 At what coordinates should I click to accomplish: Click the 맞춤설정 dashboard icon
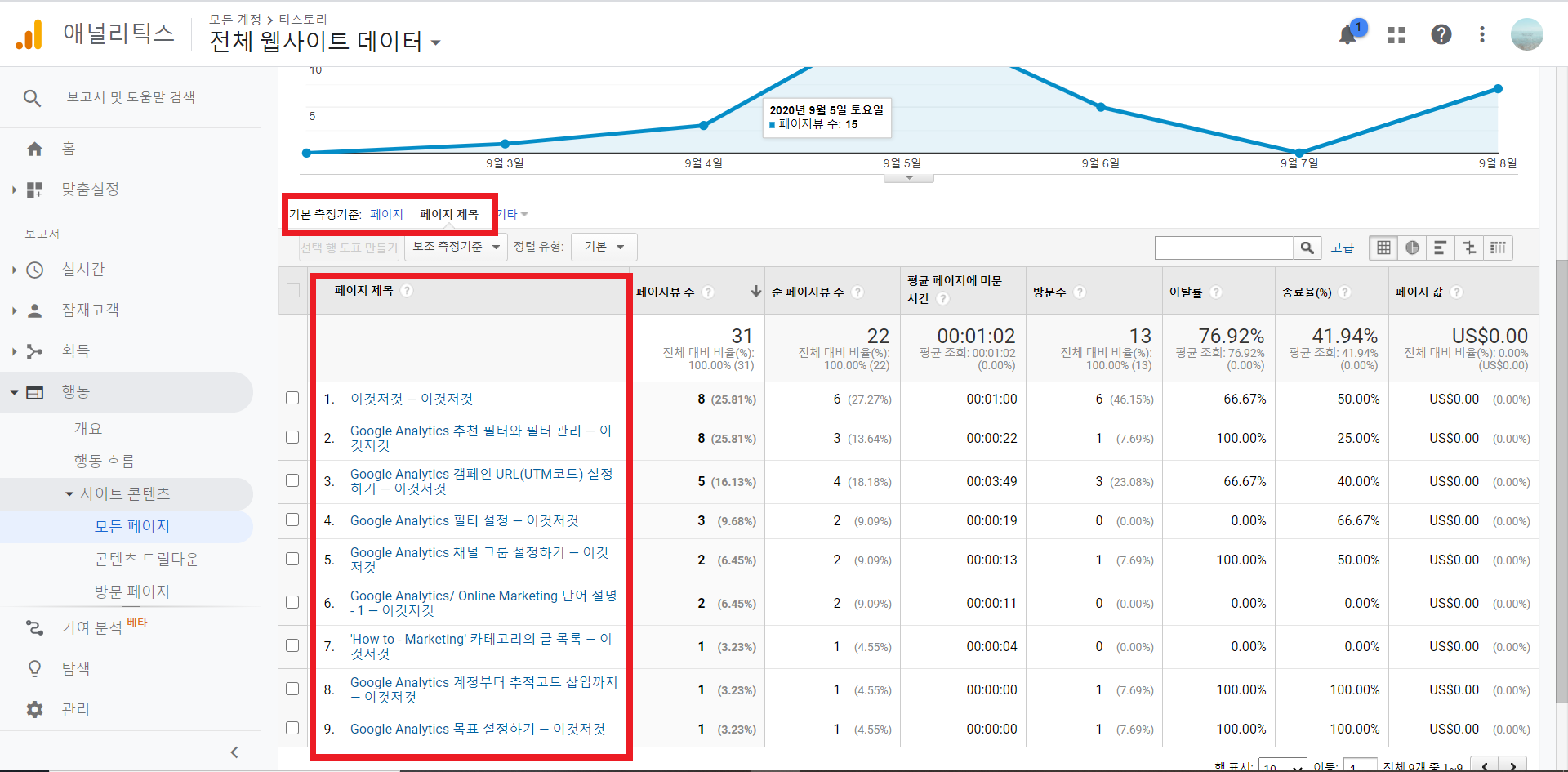click(34, 190)
